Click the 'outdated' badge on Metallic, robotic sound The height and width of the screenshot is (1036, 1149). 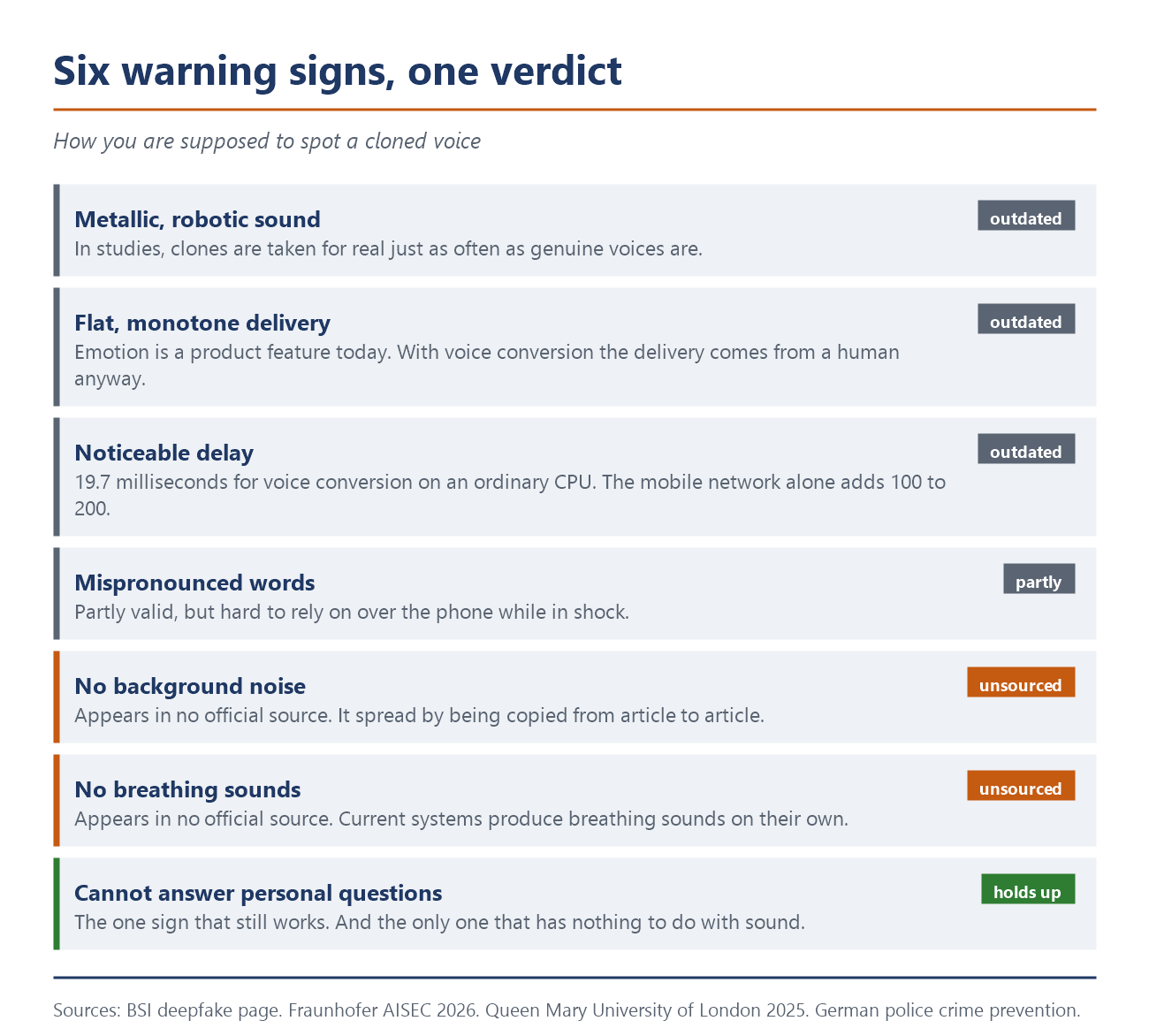1025,216
